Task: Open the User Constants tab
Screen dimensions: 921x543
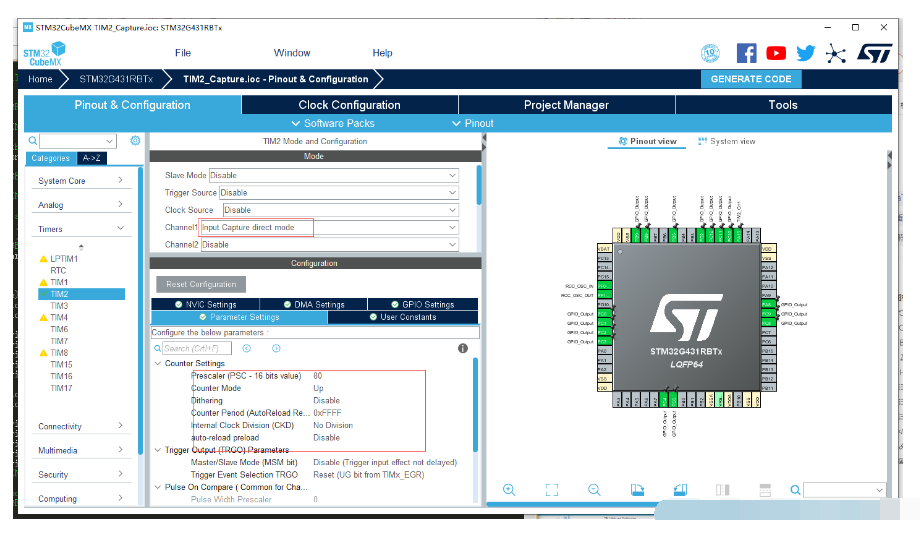Action: [x=403, y=317]
